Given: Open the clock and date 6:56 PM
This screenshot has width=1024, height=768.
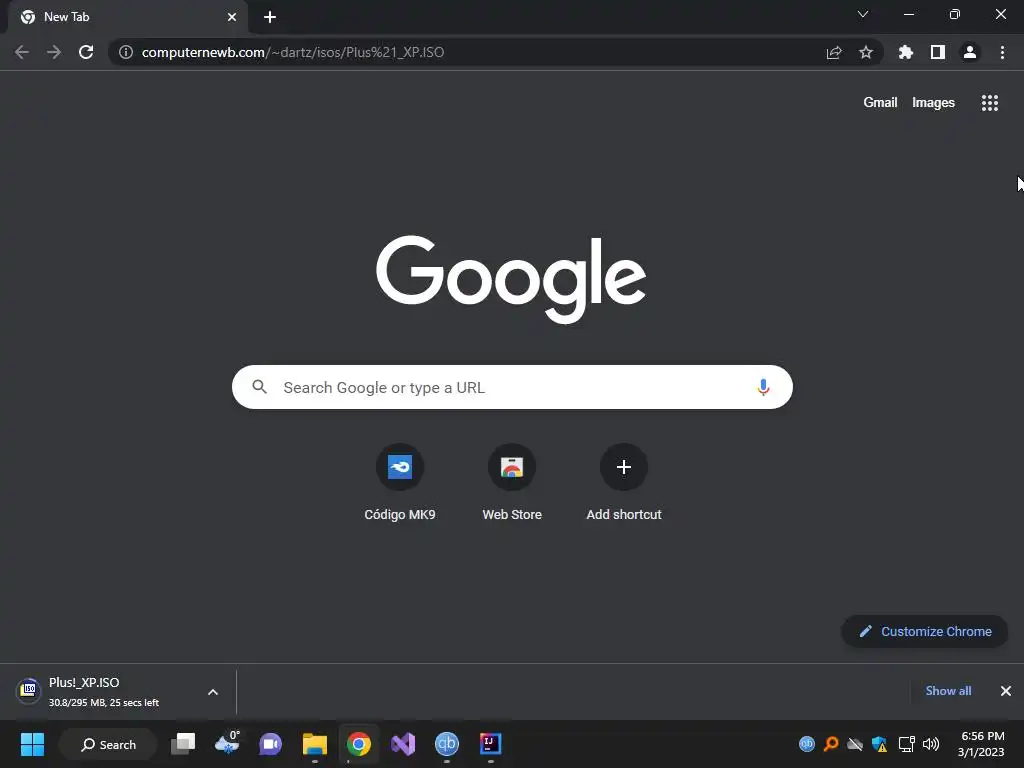Looking at the screenshot, I should 981,744.
